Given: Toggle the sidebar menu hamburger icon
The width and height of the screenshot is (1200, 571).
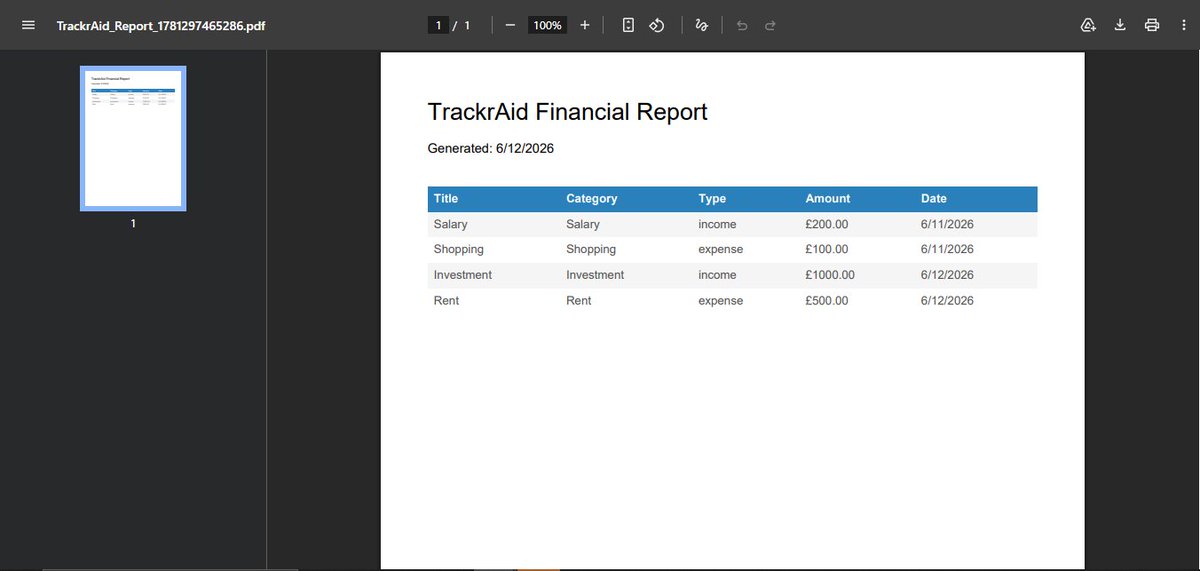Looking at the screenshot, I should pos(29,25).
